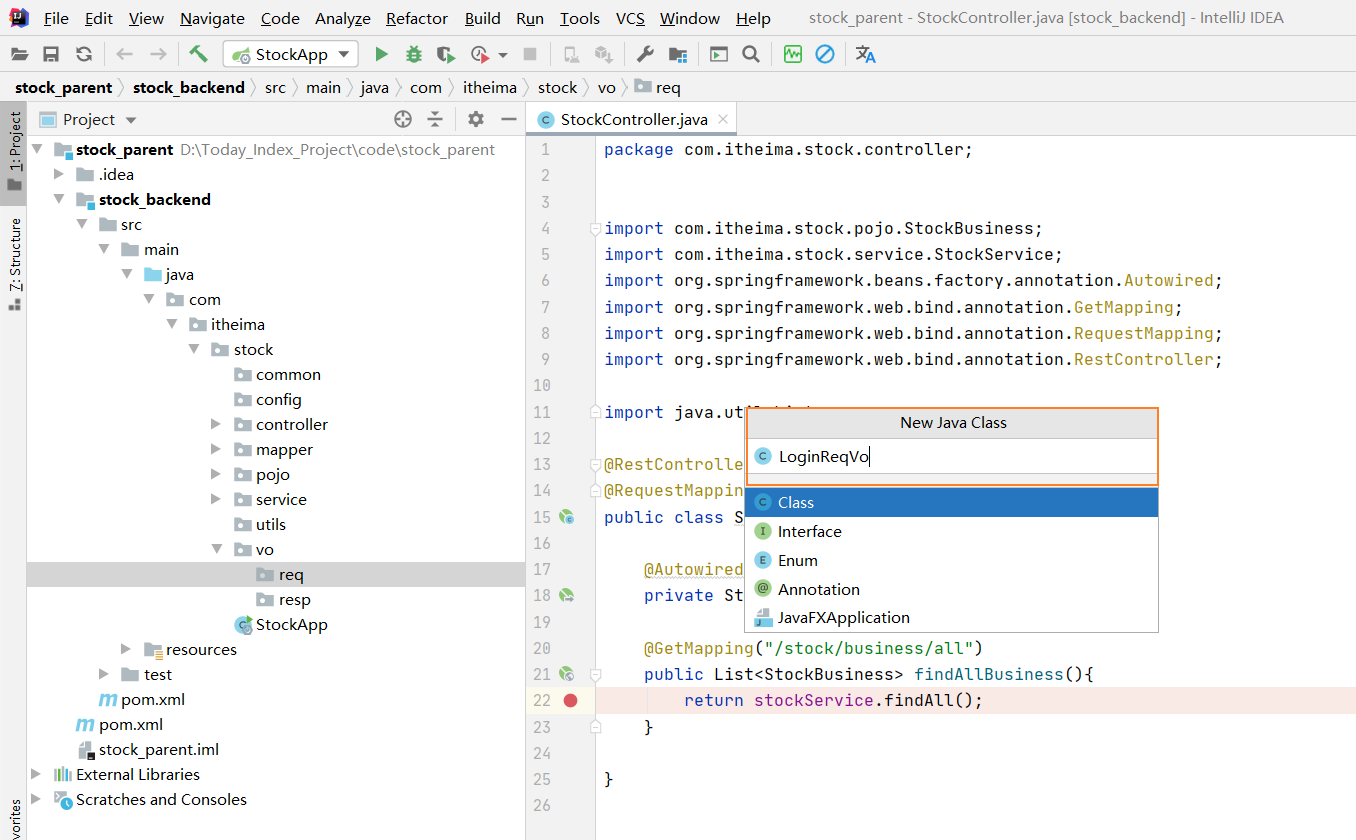Click the Stop square icon
Screen dimensions: 1356x840
click(x=530, y=54)
